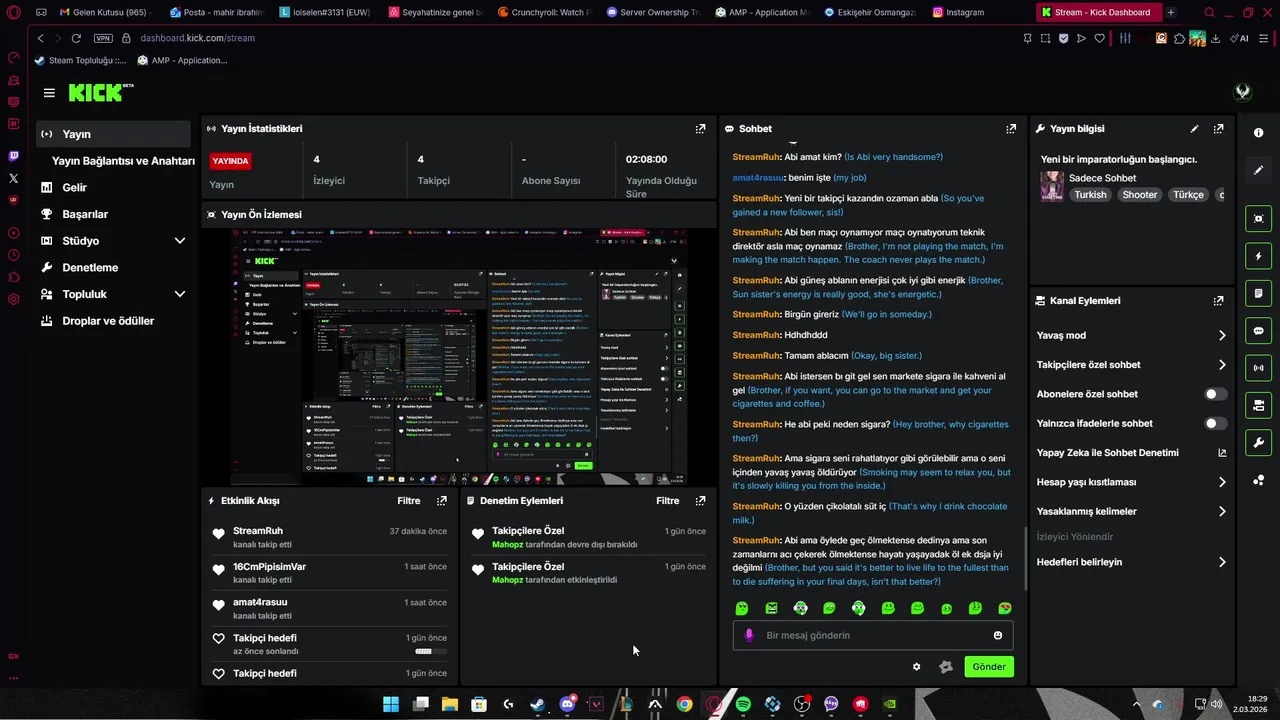Click StreamRuh in the Etkinlik Akışı list

[258, 531]
